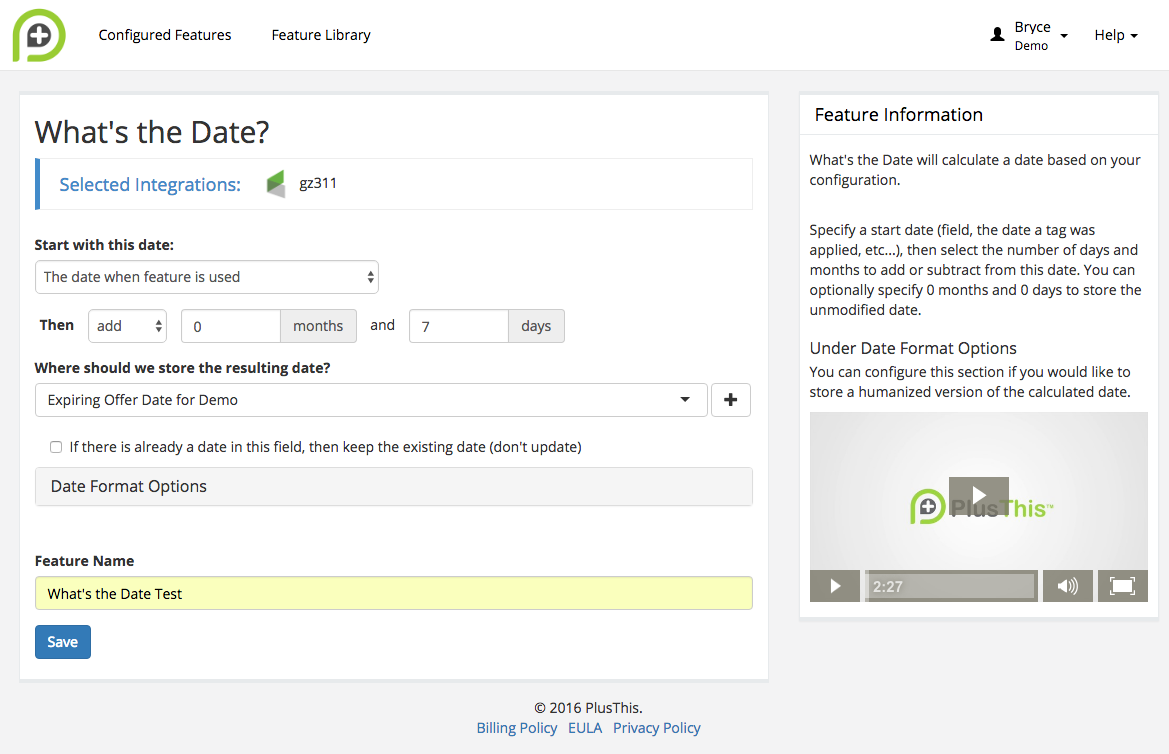Viewport: 1169px width, 754px height.
Task: Click the user profile silhouette icon
Action: click(x=997, y=34)
